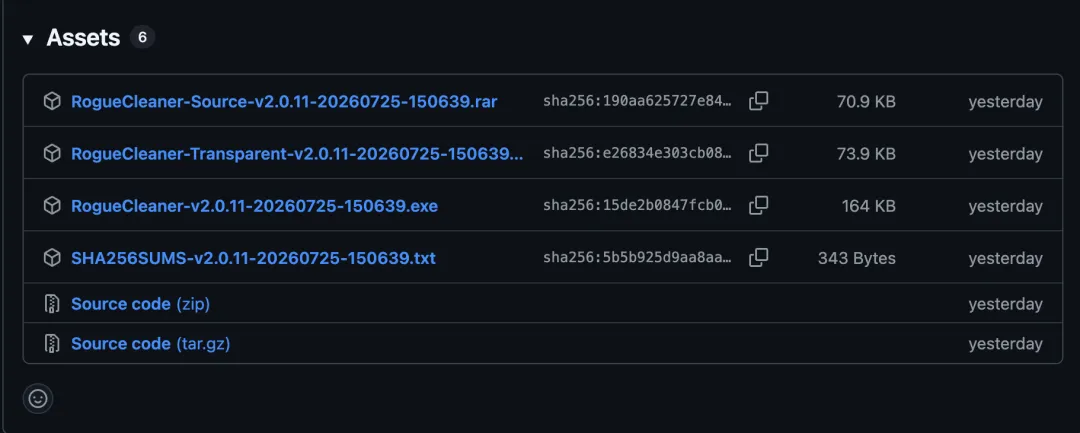The height and width of the screenshot is (433, 1080).
Task: Download Source code (tar.gz)
Action: coord(150,343)
